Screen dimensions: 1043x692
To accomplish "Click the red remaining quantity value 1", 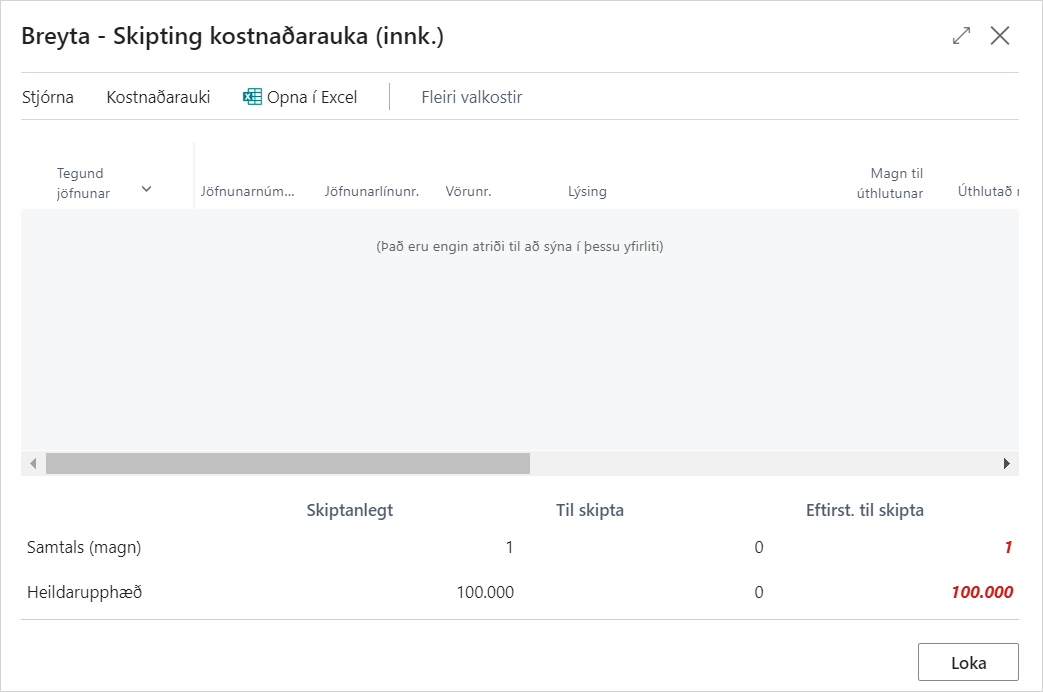I will [x=1008, y=547].
